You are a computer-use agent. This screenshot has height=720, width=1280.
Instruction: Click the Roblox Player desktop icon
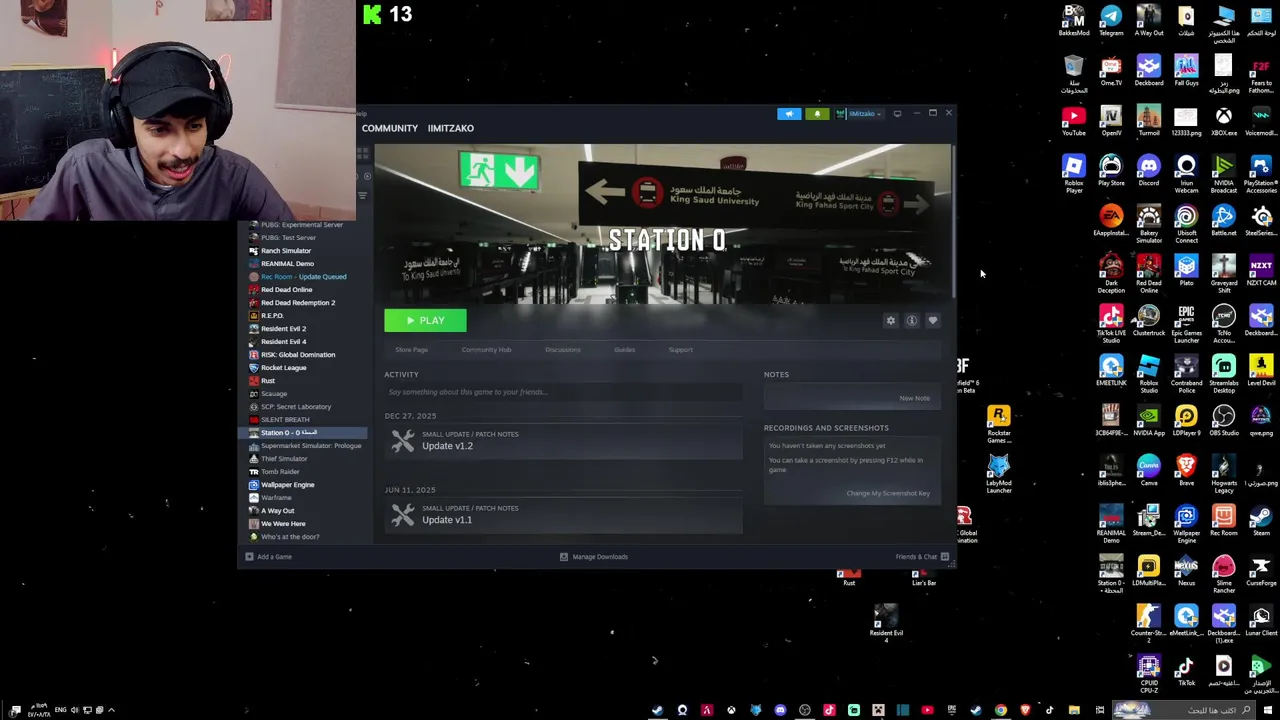pos(1074,172)
